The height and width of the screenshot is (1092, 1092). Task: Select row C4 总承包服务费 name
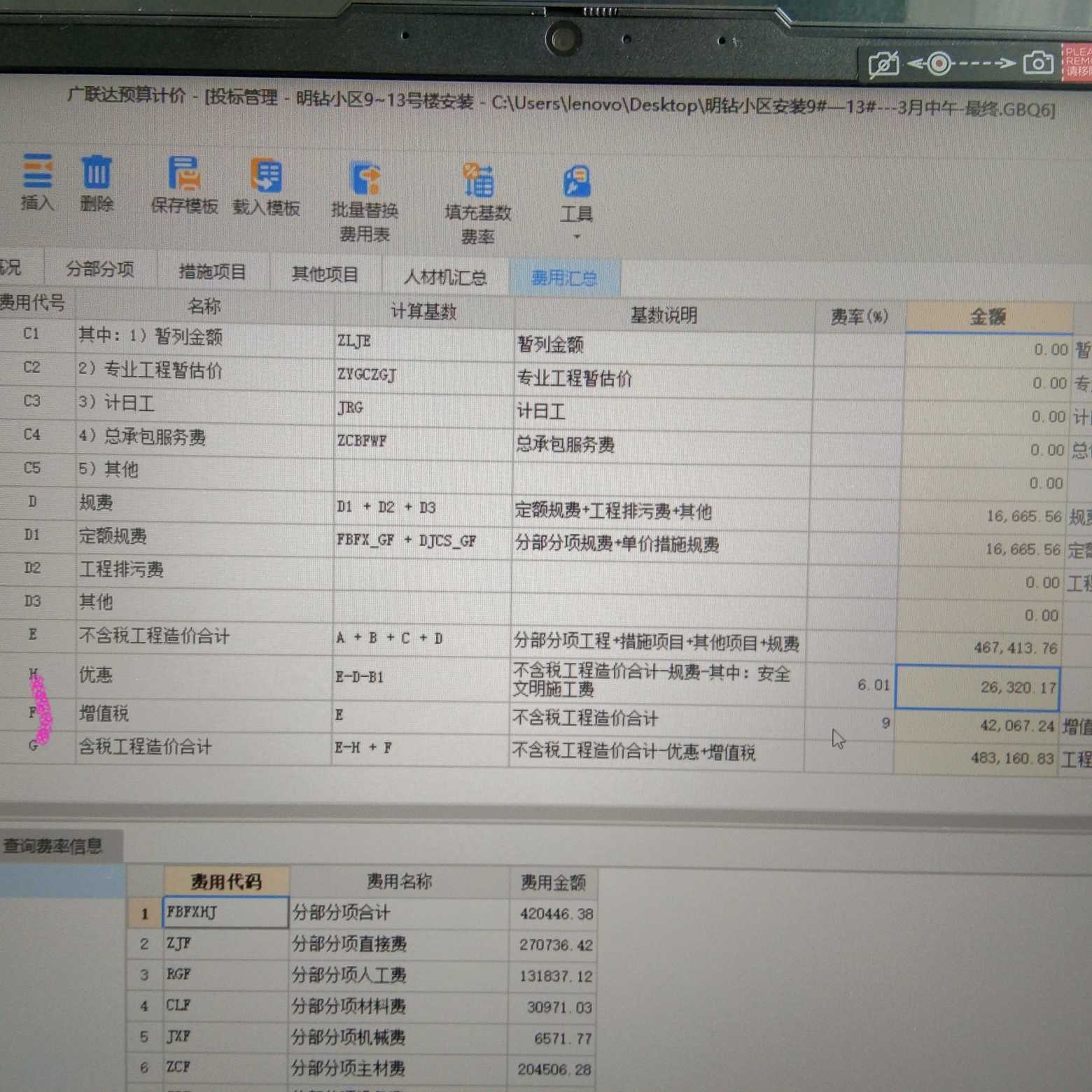(203, 437)
